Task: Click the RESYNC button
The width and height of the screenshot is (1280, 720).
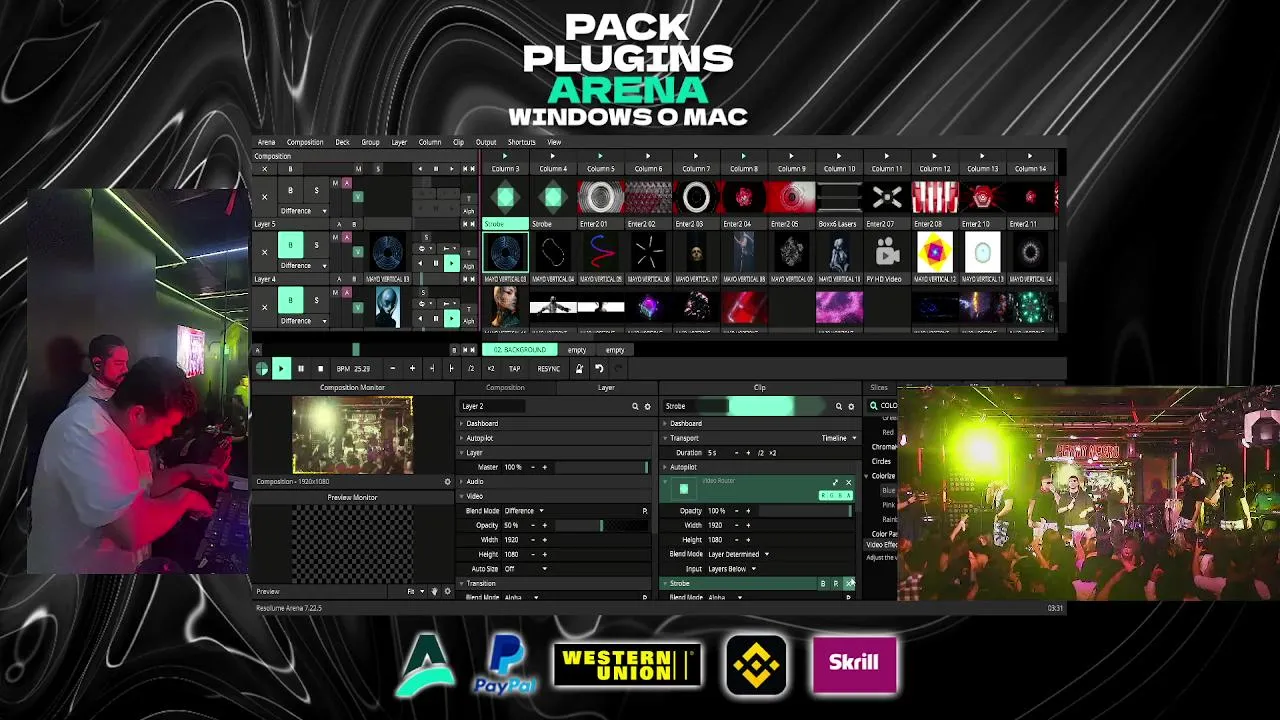Action: click(x=548, y=368)
